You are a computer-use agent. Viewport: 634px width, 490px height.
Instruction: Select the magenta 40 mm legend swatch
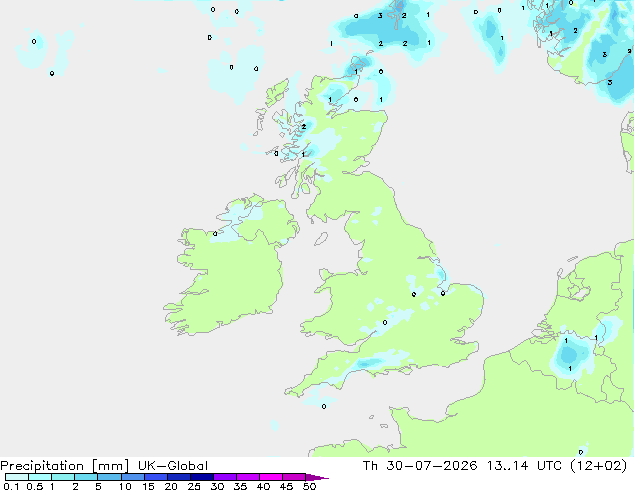(x=271, y=477)
